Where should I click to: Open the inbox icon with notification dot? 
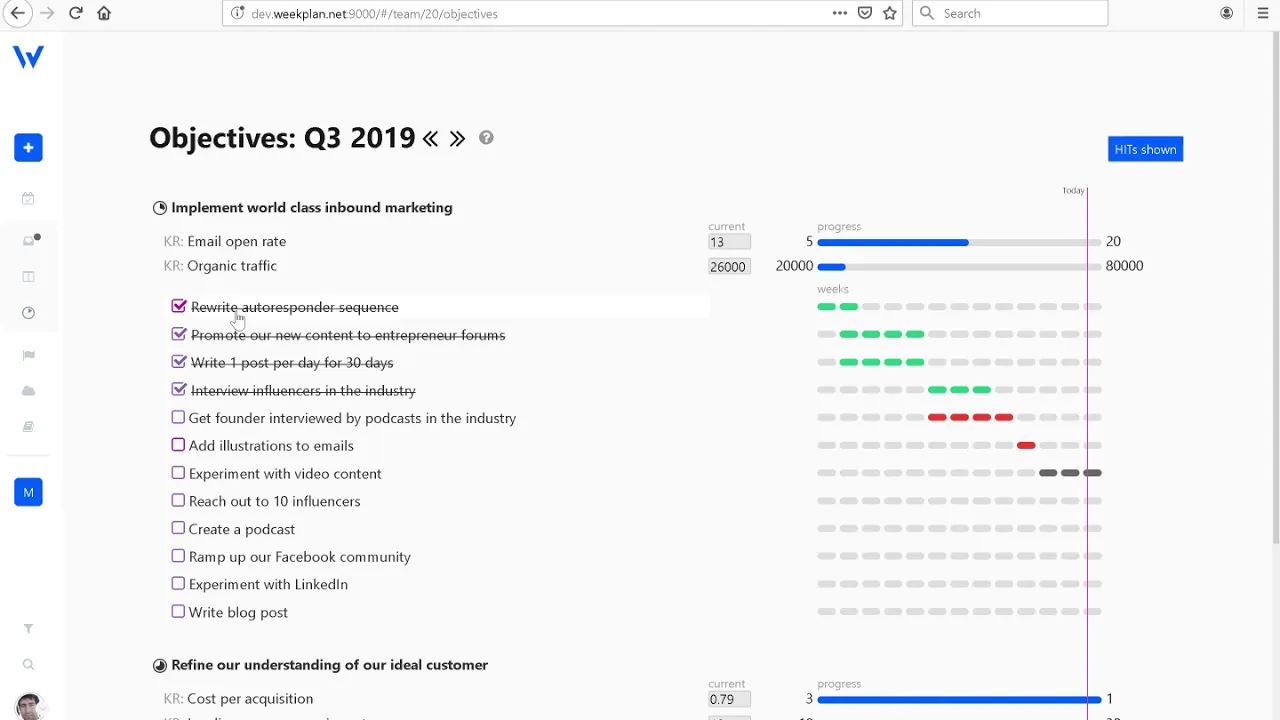[29, 240]
